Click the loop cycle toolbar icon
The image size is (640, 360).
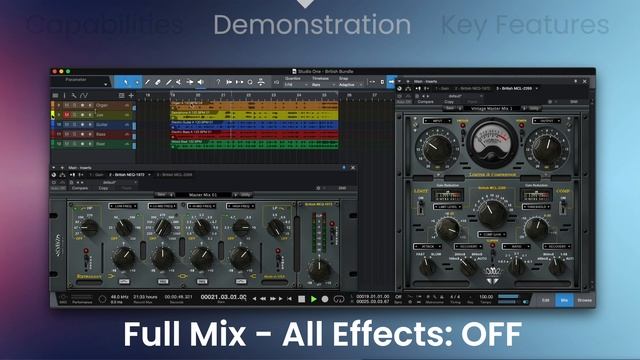pos(250,82)
